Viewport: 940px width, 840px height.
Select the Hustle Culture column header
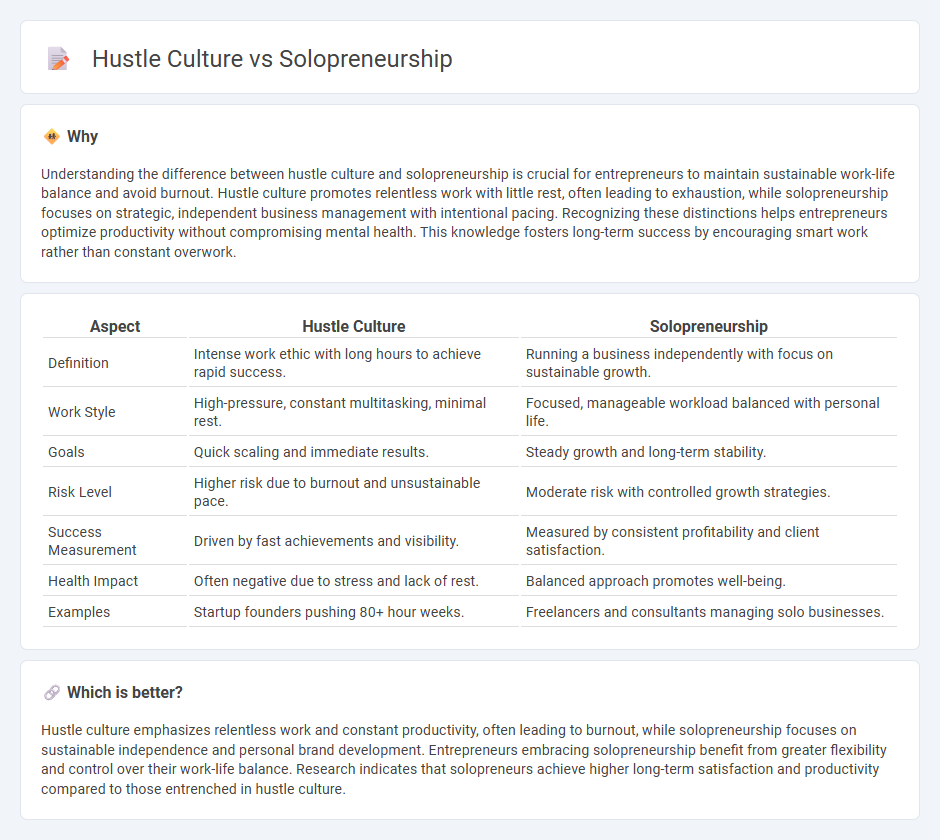(x=354, y=326)
